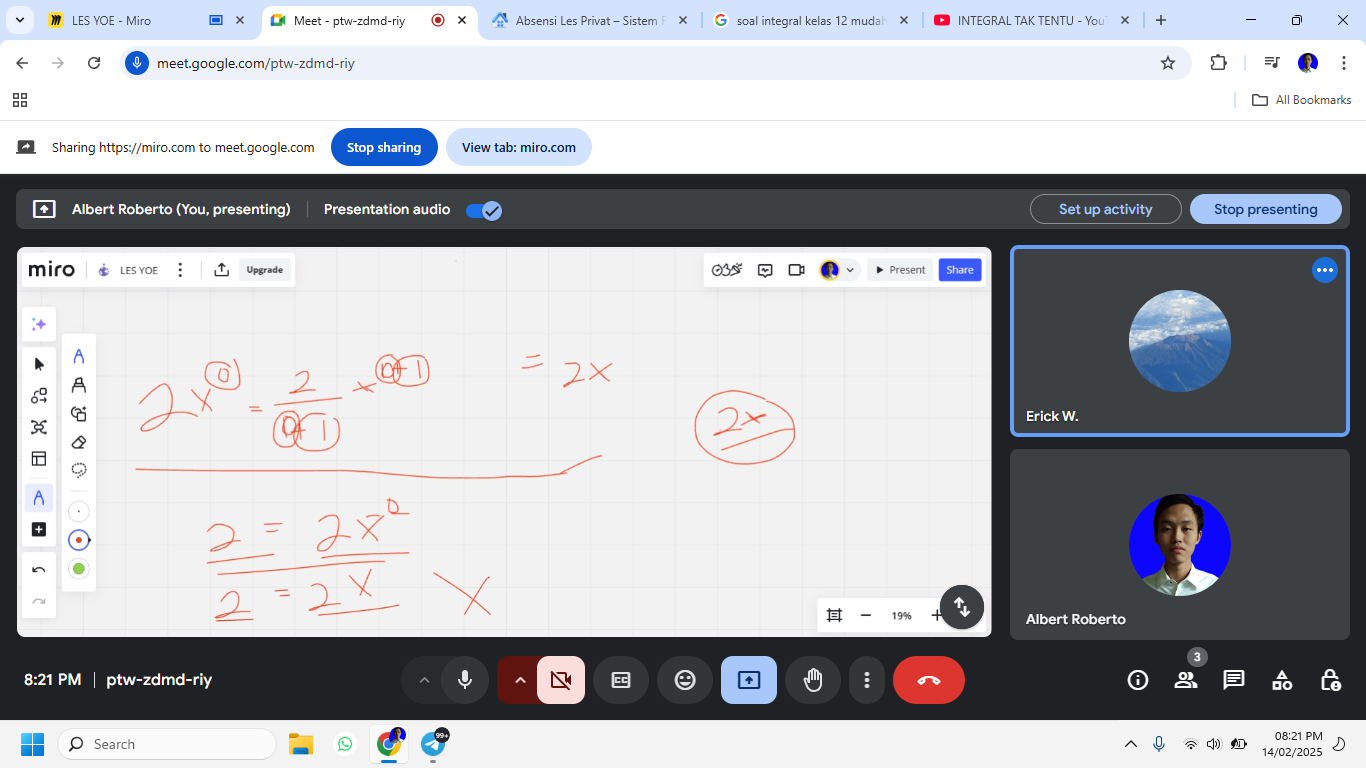Open mind map tool in Miro toolbar
This screenshot has height=768, width=1366.
[x=39, y=427]
